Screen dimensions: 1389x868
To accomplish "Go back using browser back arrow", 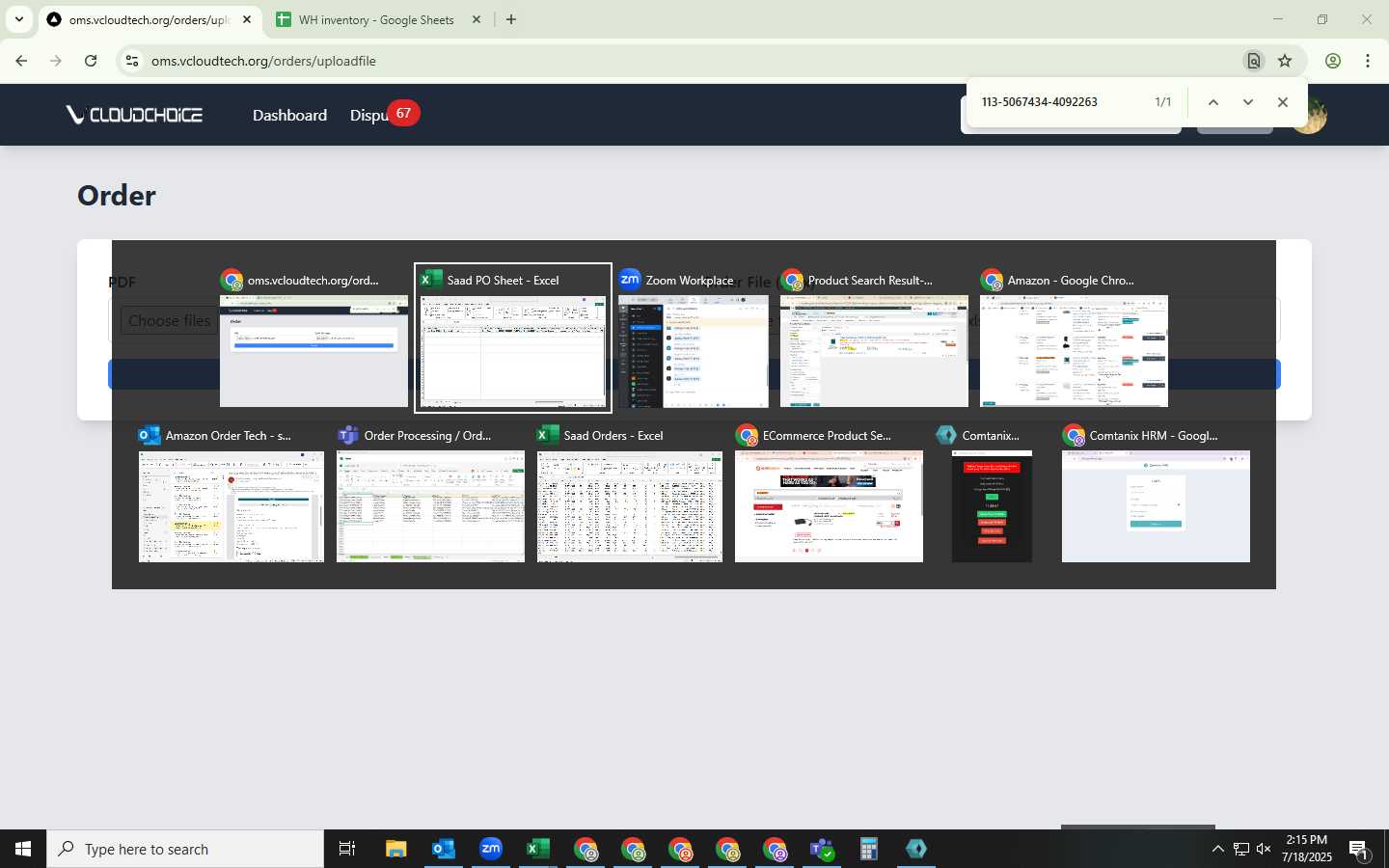I will [x=21, y=61].
